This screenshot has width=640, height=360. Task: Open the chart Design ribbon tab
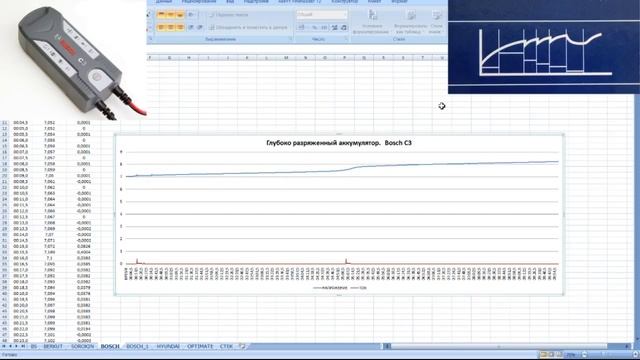coord(344,2)
